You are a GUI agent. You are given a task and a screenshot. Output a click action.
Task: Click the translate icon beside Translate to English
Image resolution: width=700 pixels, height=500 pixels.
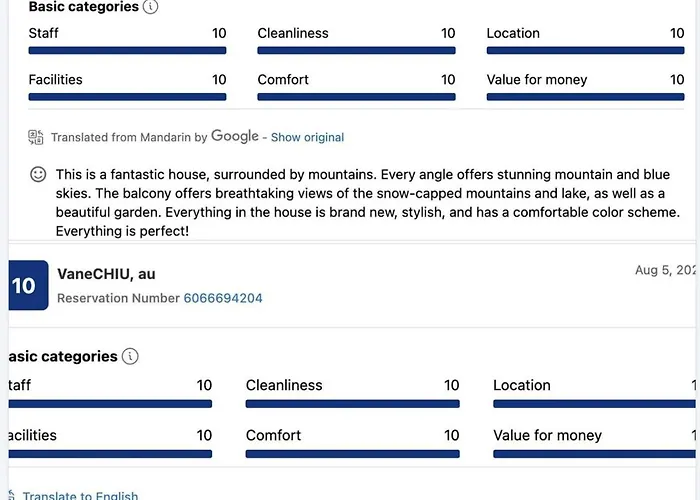12,496
